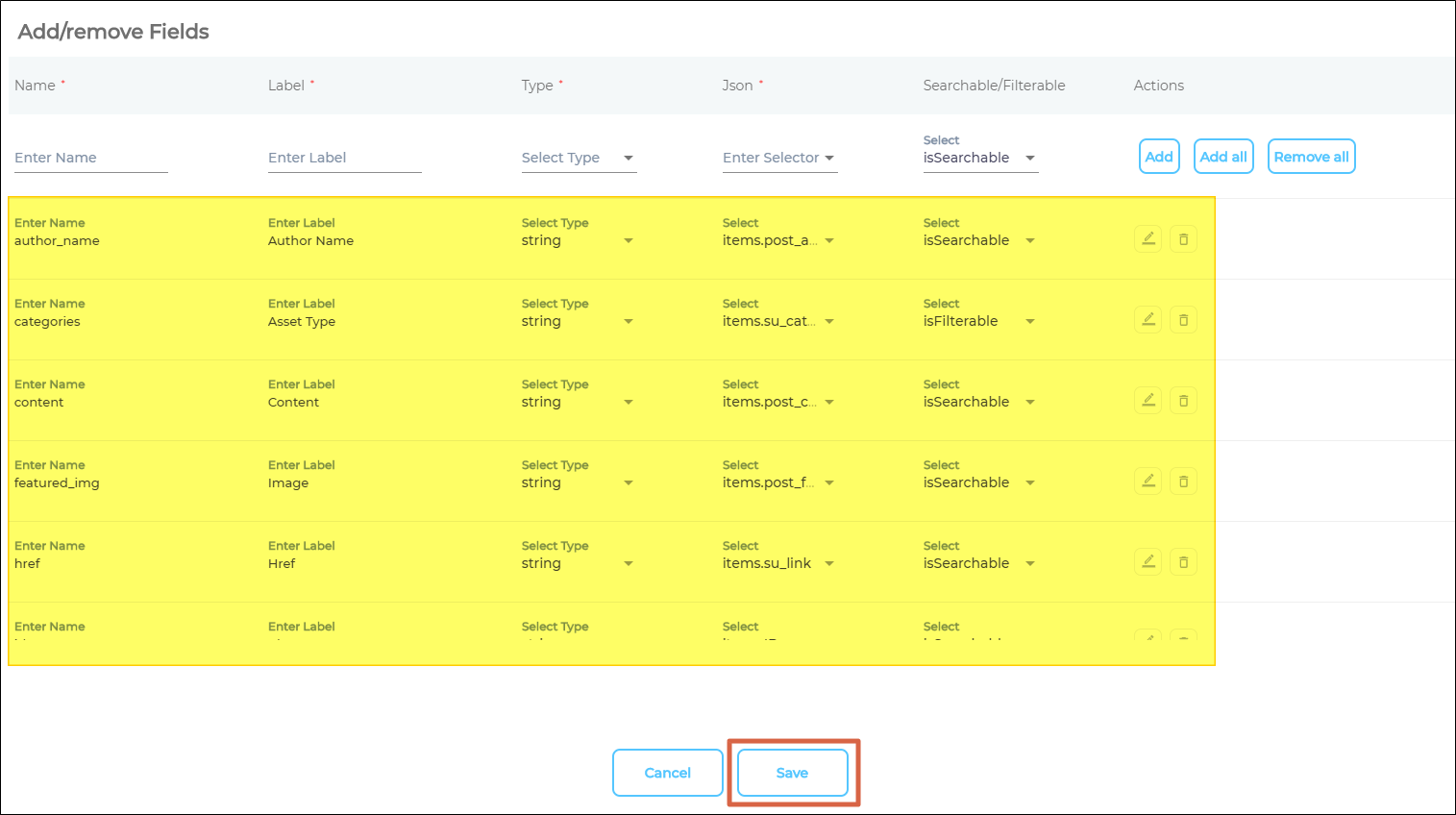Edit the href field row
This screenshot has width=1456, height=815.
[x=1148, y=561]
